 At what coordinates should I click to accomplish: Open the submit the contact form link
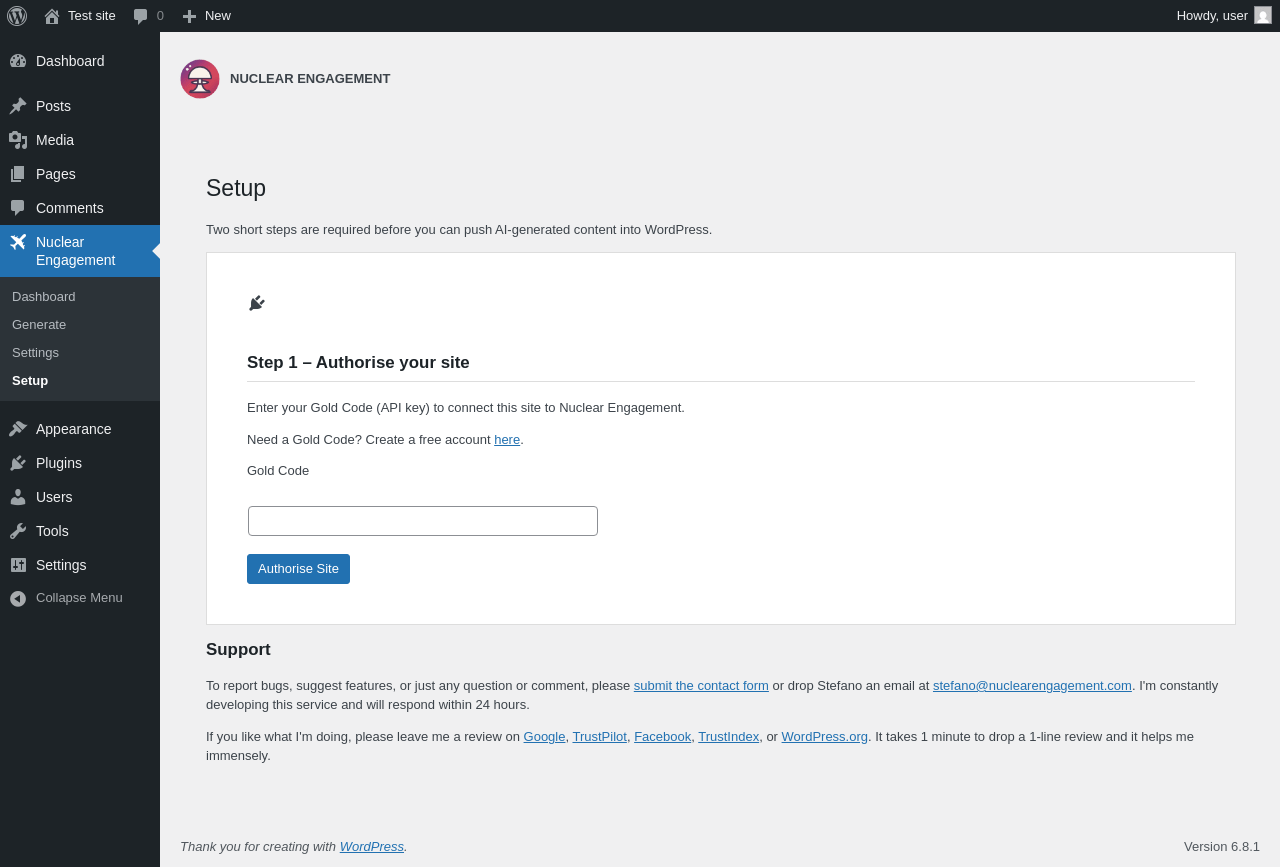click(701, 686)
